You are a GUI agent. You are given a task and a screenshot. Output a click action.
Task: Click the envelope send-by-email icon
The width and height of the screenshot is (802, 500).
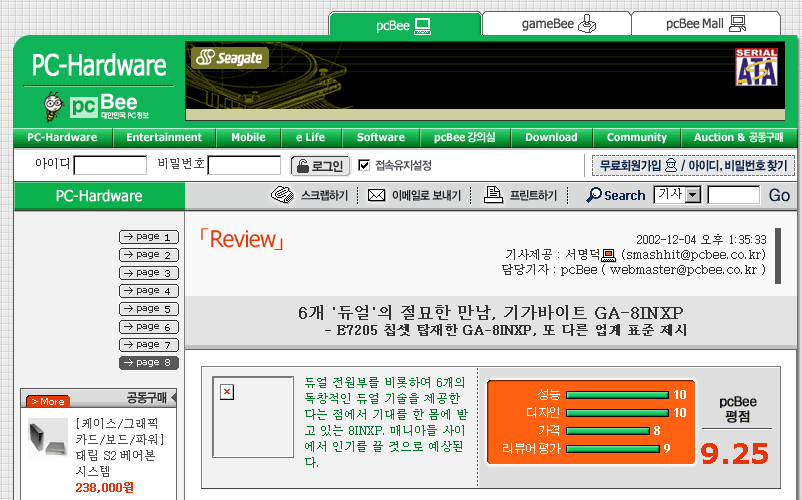click(376, 195)
